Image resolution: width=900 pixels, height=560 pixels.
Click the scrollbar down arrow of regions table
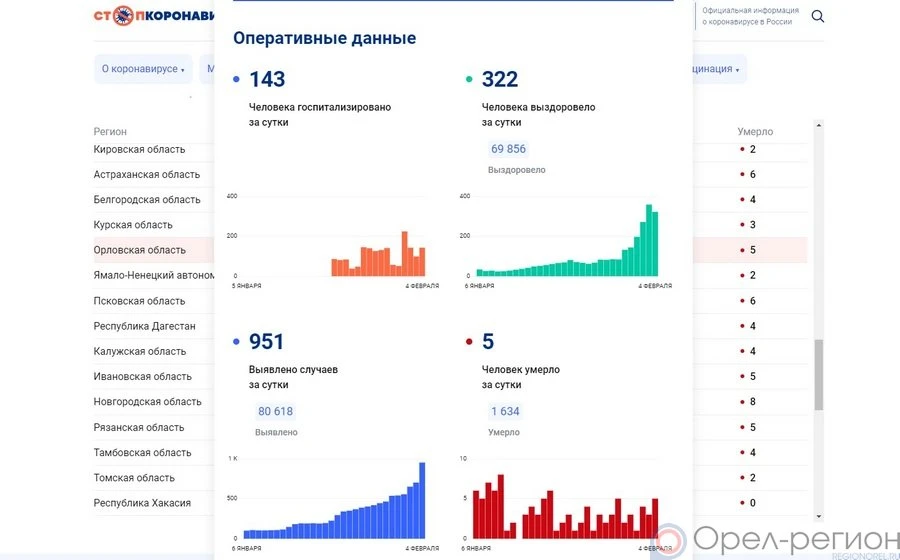[x=819, y=516]
